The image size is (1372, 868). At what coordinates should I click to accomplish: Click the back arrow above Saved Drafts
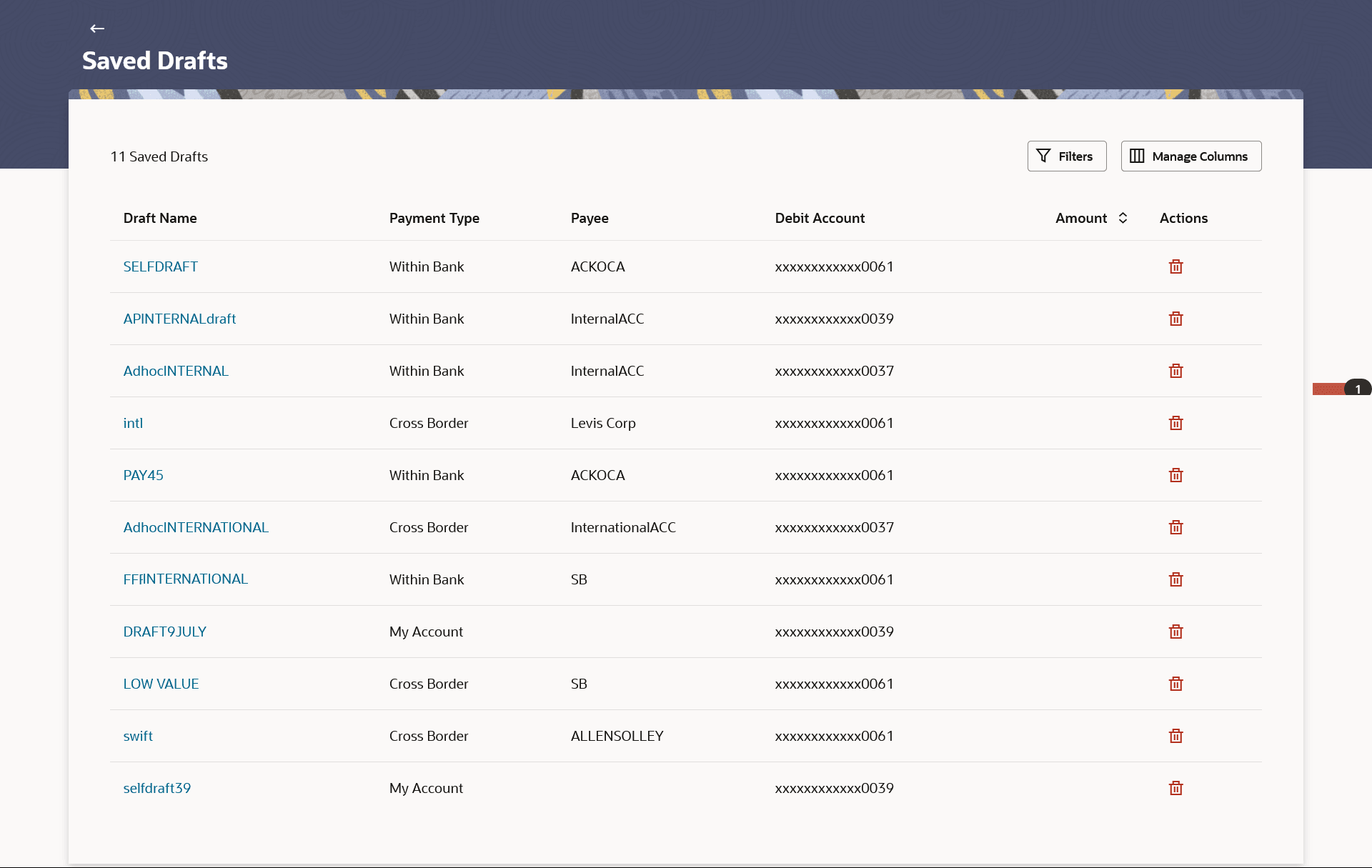[97, 29]
